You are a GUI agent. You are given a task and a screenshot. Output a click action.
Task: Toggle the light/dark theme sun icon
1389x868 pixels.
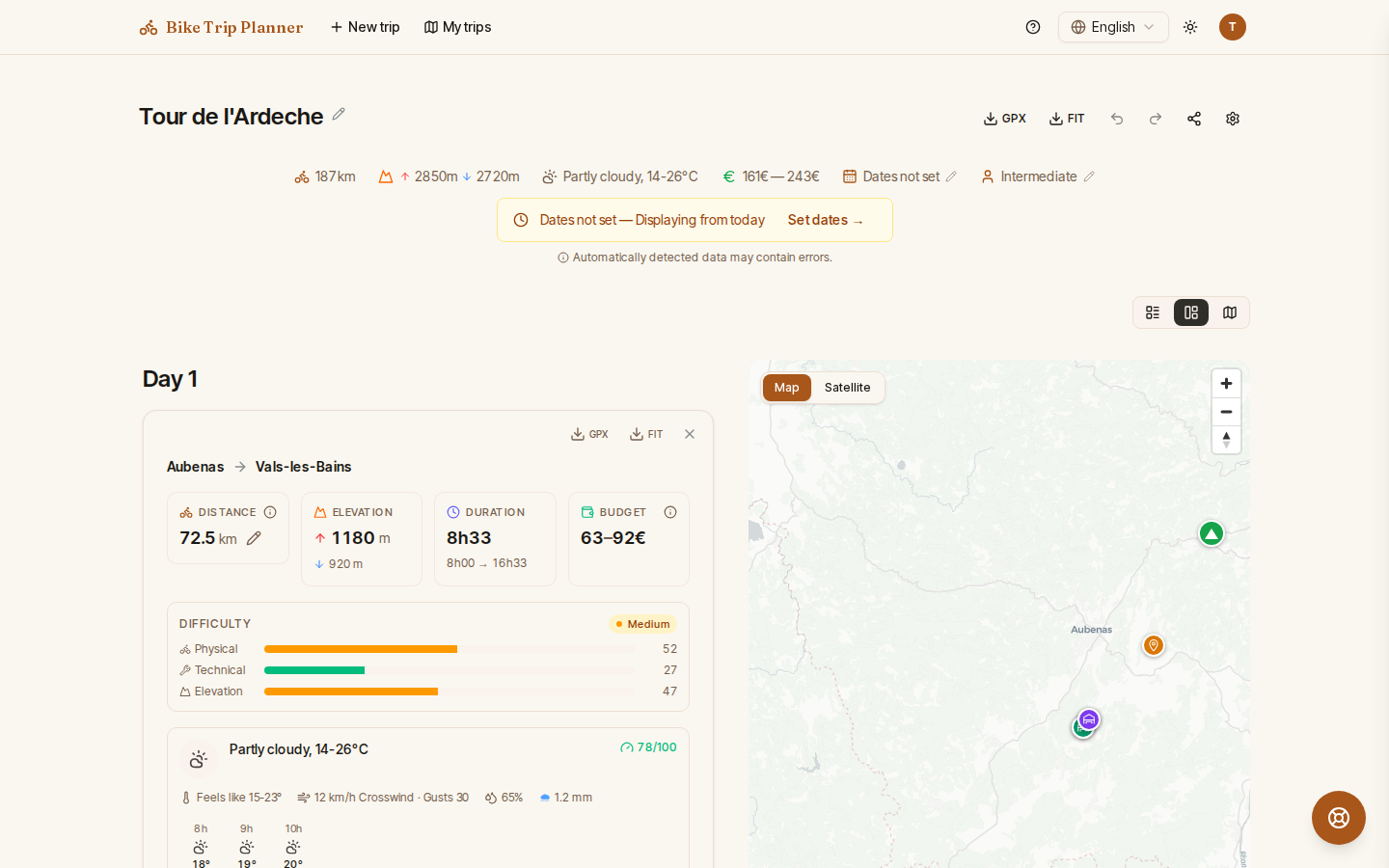coord(1190,27)
